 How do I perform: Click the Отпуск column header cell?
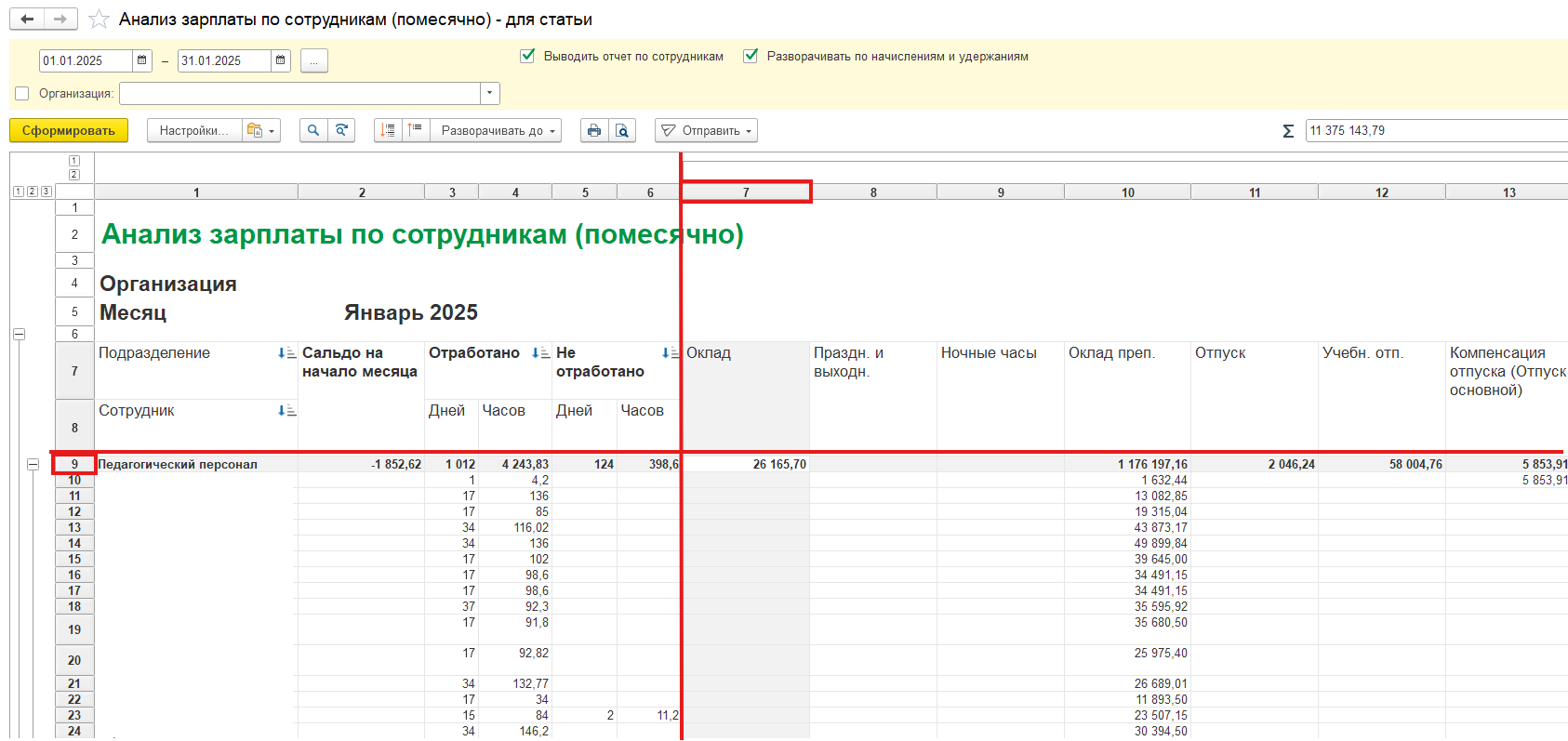click(1255, 396)
